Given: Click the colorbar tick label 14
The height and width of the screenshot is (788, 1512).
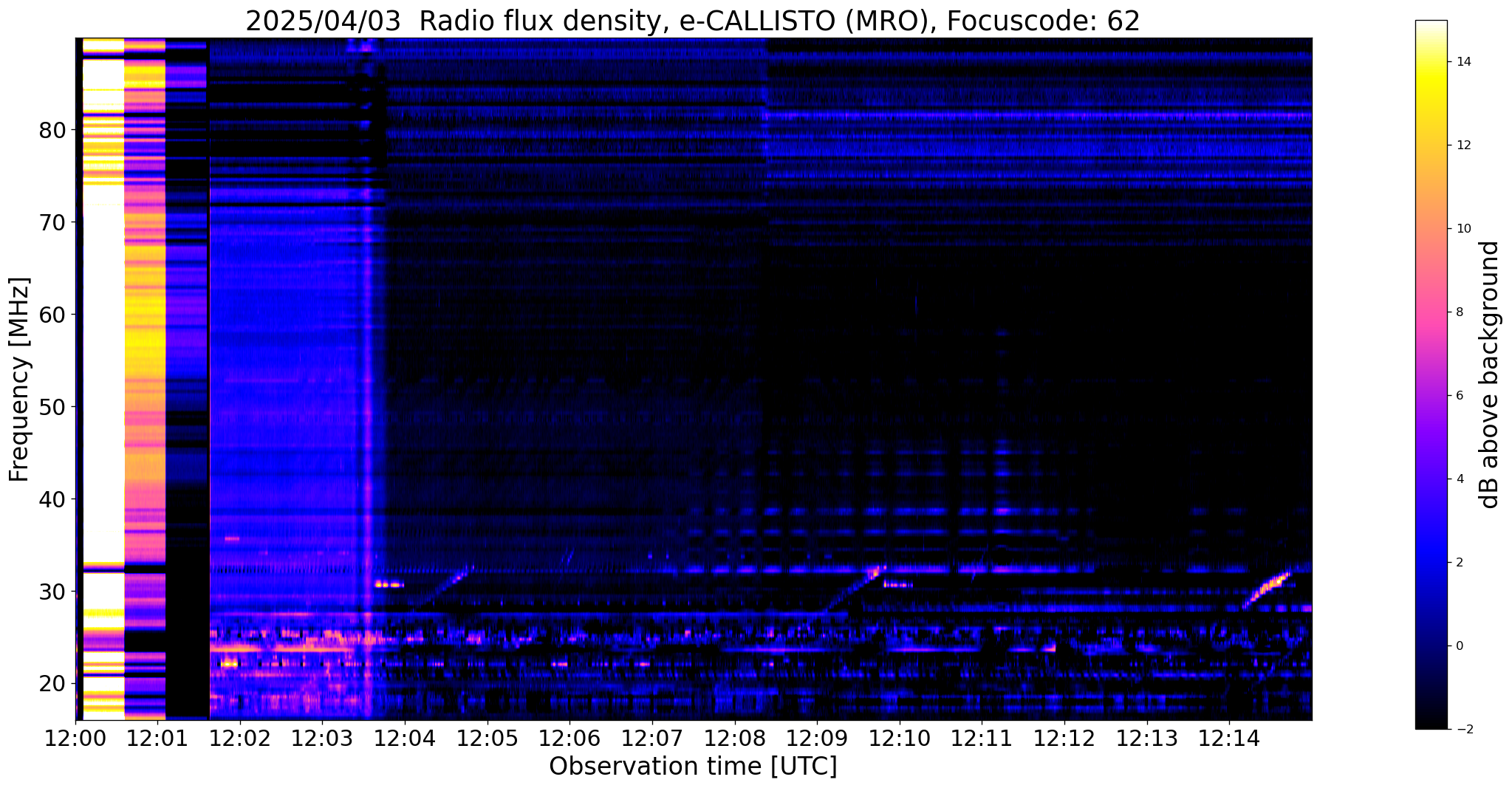Looking at the screenshot, I should pos(1463,62).
